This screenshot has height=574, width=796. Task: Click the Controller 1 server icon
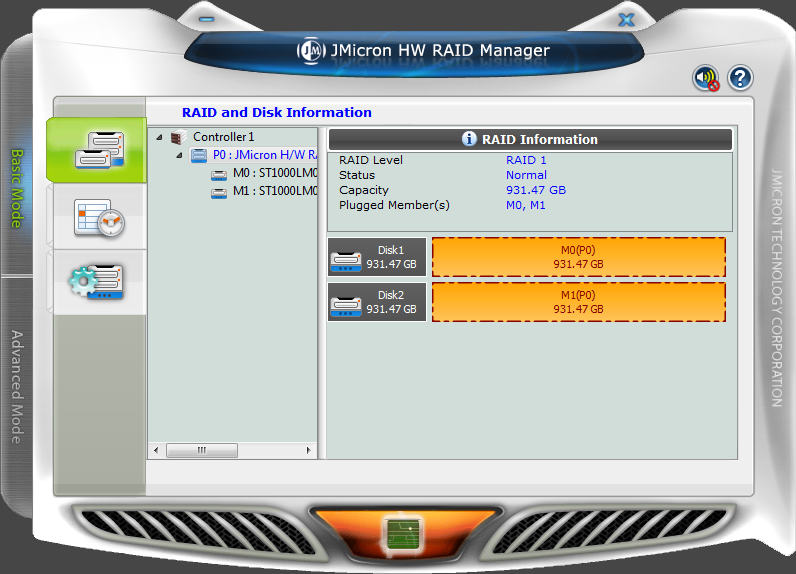point(179,137)
